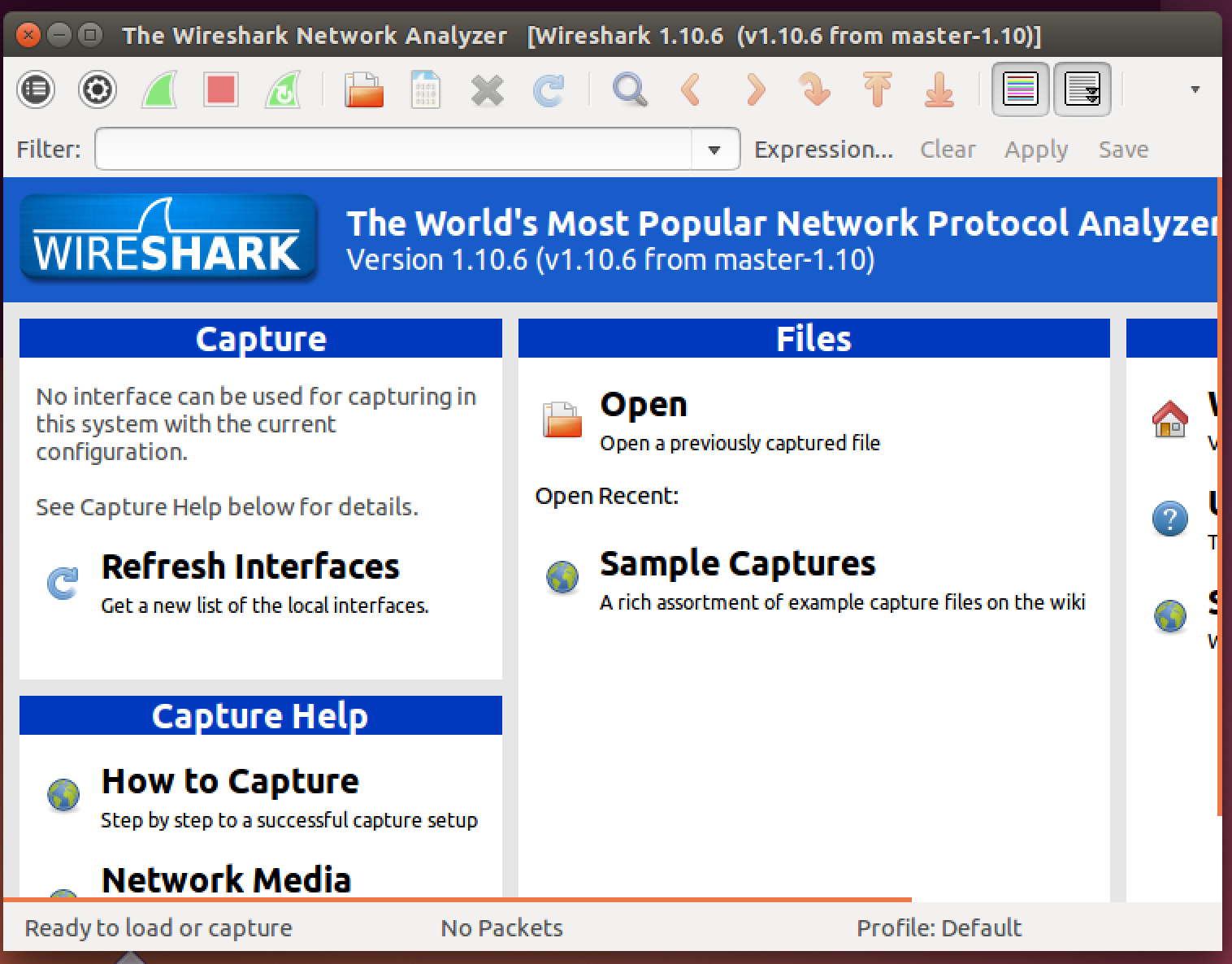Click the 'See Capture Help below for details.' text
This screenshot has width=1232, height=964.
[x=227, y=507]
